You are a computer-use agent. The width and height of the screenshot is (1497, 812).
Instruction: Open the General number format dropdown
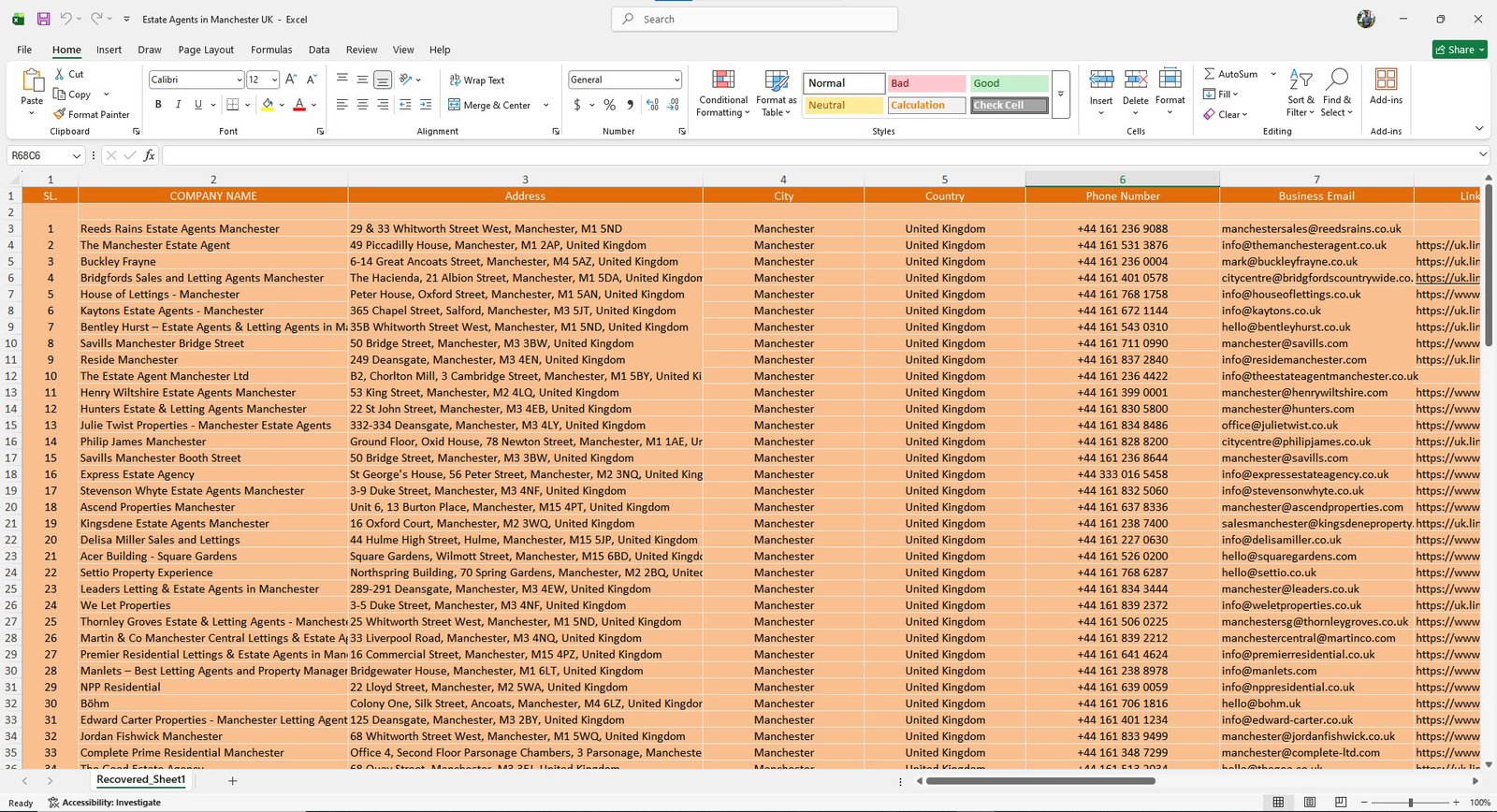click(676, 80)
